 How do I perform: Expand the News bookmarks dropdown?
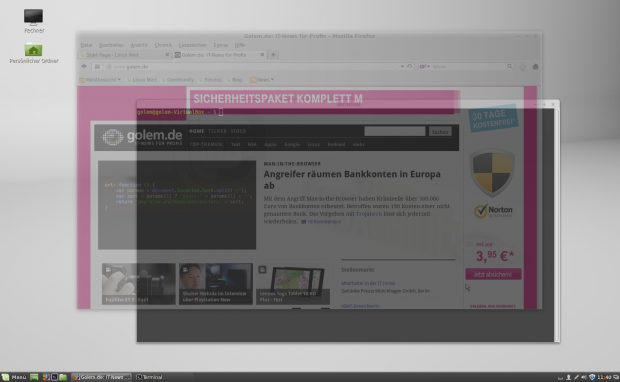262,80
